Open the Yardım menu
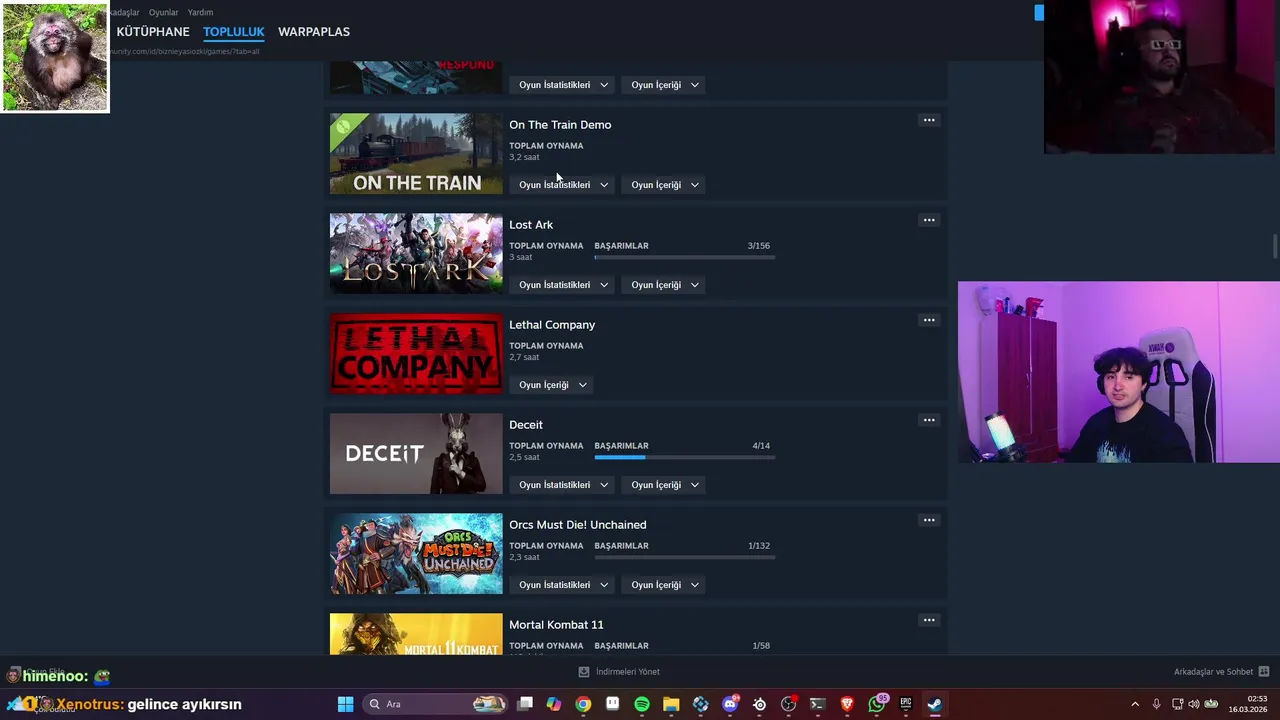The height and width of the screenshot is (720, 1280). click(x=200, y=12)
